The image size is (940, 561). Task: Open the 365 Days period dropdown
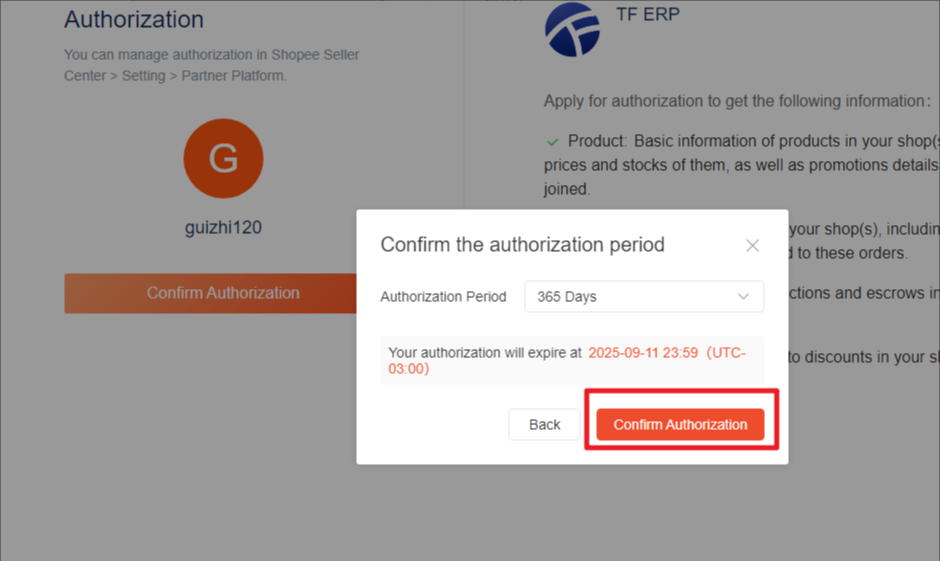(644, 297)
